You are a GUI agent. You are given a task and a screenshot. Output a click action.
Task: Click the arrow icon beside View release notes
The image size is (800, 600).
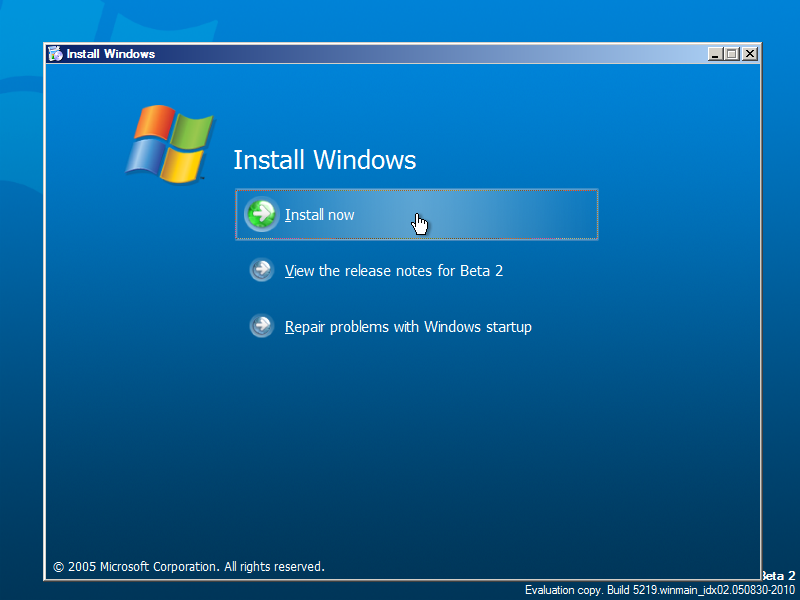coord(262,270)
